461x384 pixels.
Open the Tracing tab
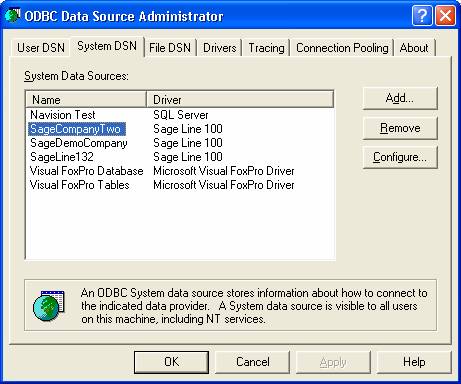click(266, 48)
